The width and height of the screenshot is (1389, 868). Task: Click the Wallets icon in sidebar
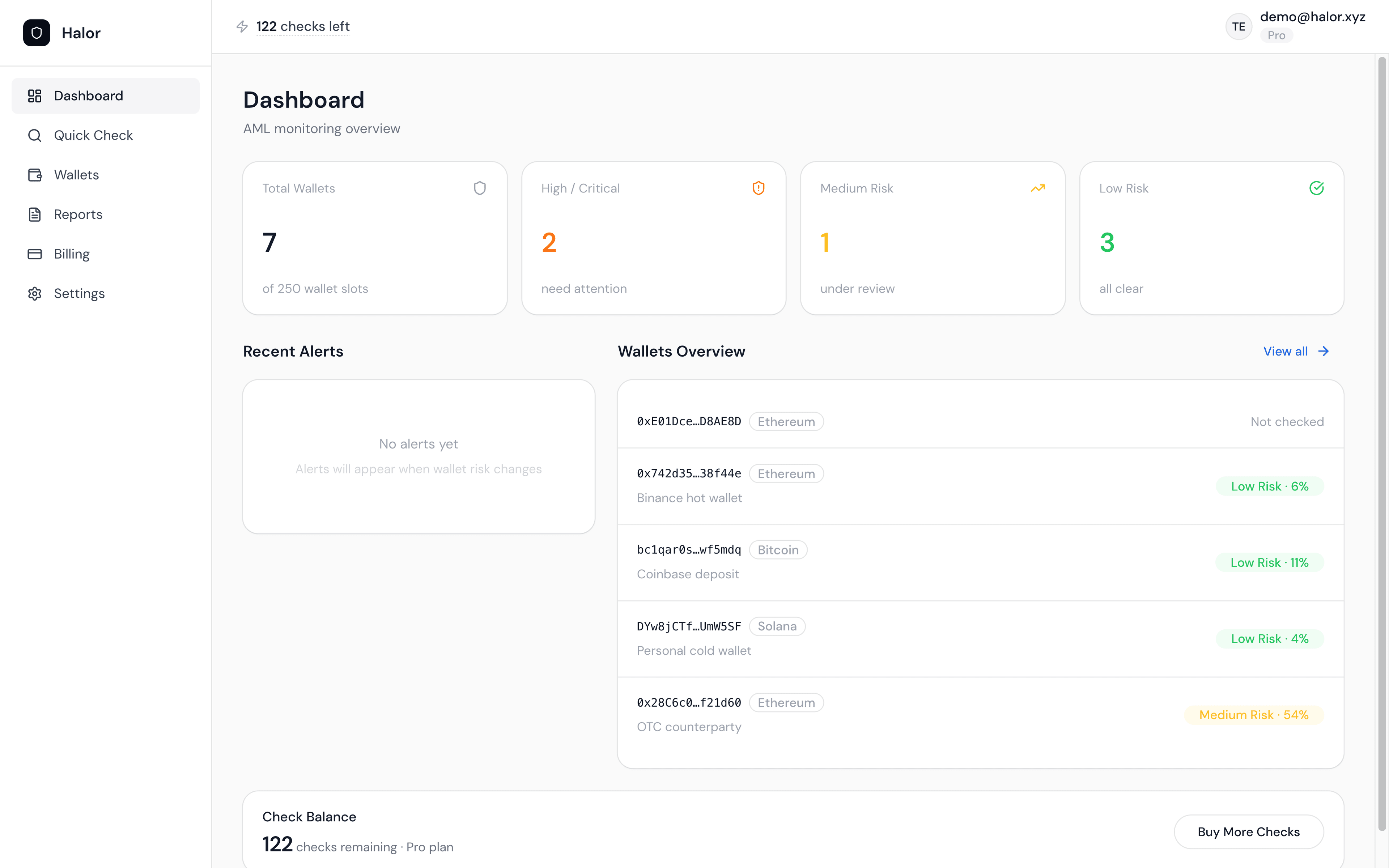point(34,175)
